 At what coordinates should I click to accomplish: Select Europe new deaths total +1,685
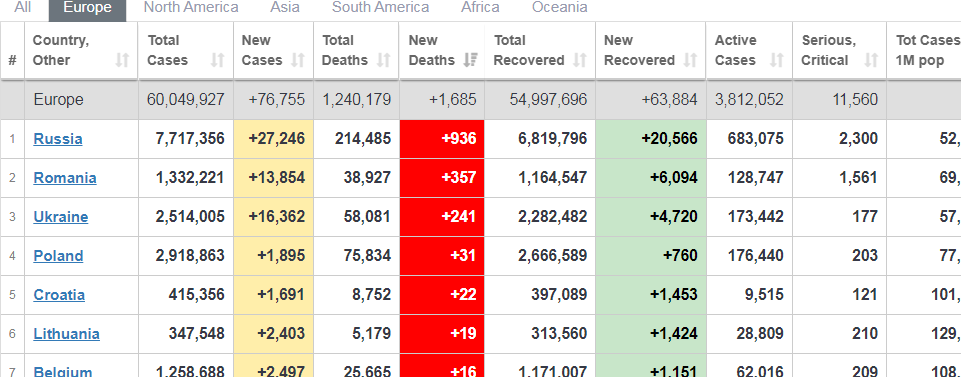454,100
